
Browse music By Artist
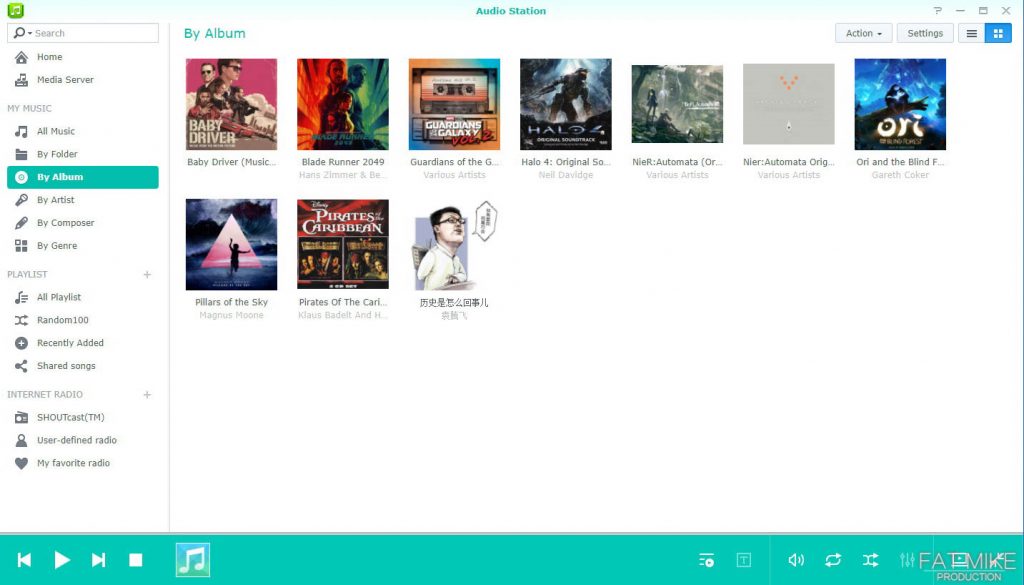(56, 200)
